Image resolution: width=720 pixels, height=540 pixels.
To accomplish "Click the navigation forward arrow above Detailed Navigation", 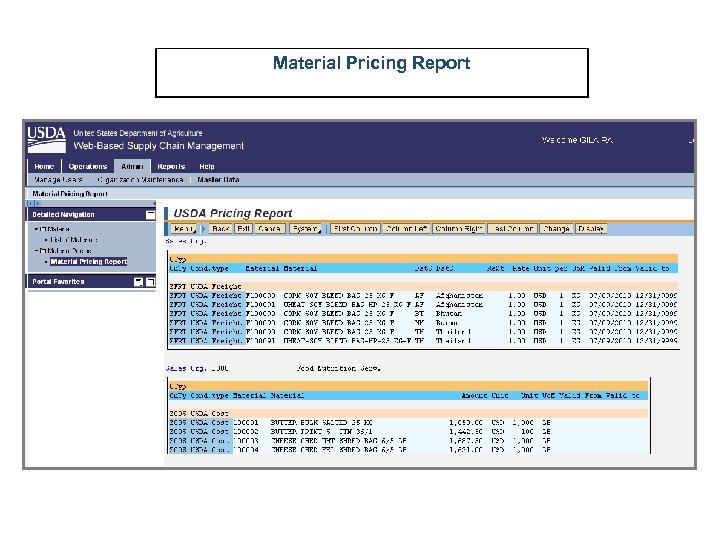I will pos(38,203).
